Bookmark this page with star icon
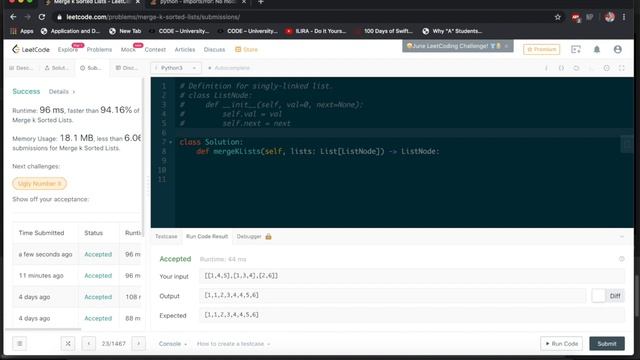The width and height of the screenshot is (640, 360). tap(558, 17)
